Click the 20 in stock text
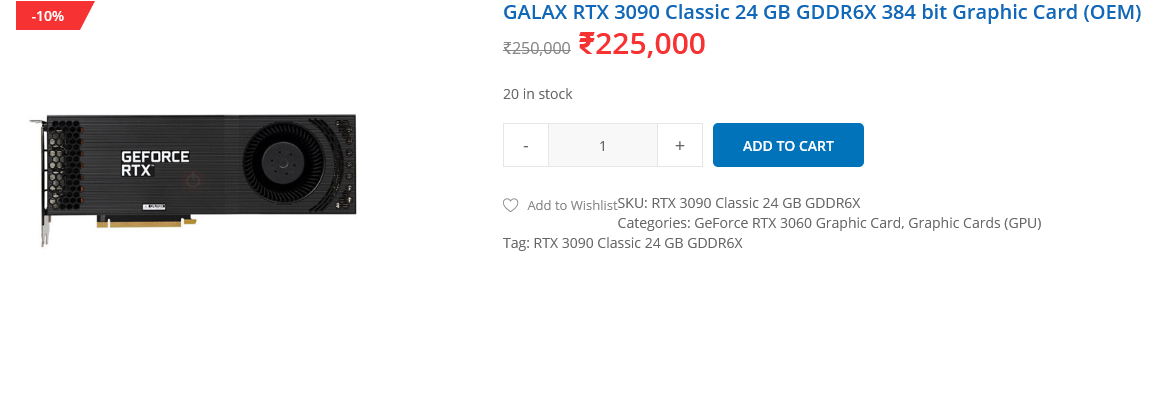 coord(538,94)
